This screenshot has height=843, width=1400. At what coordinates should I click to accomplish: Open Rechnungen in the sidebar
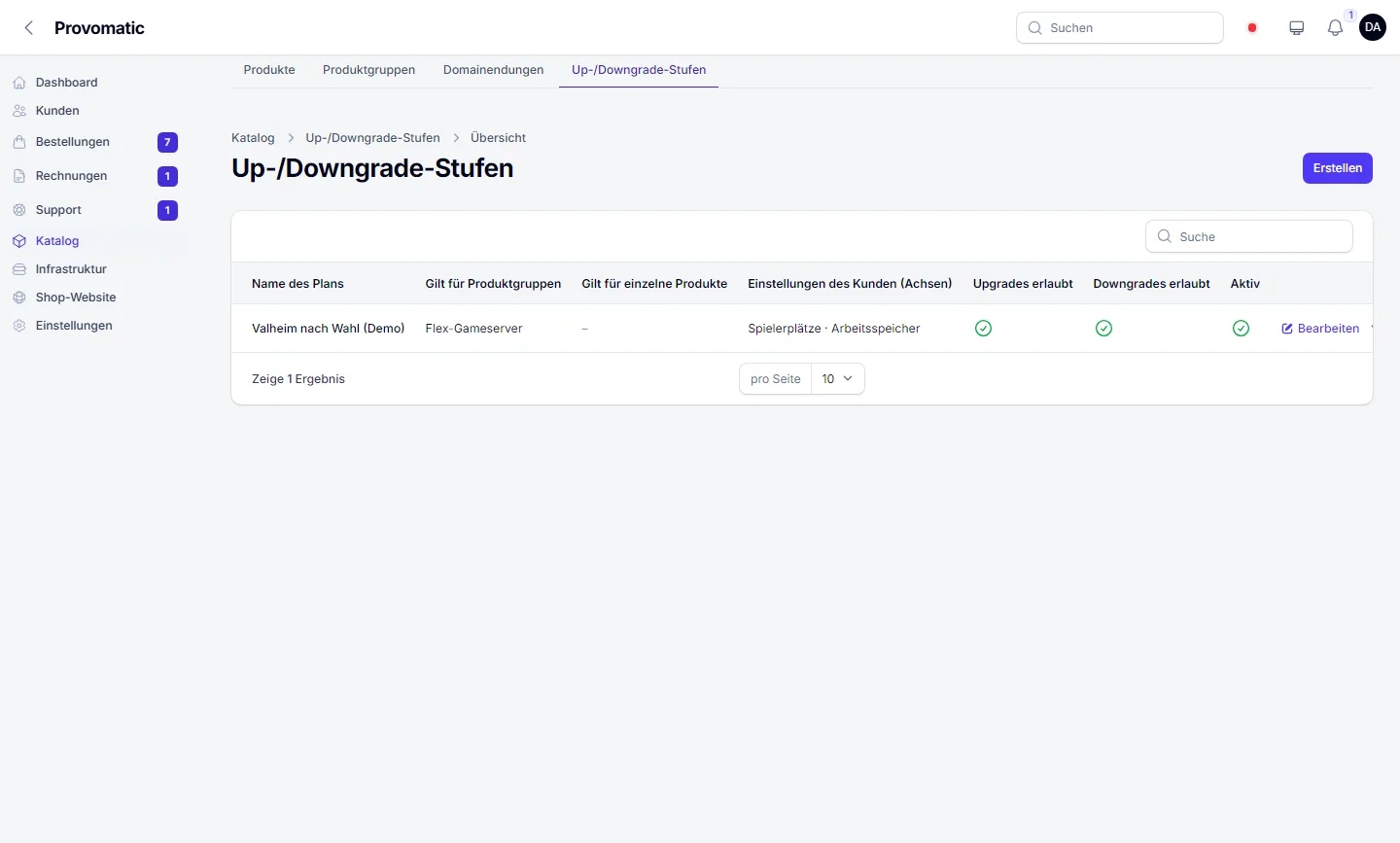click(71, 176)
